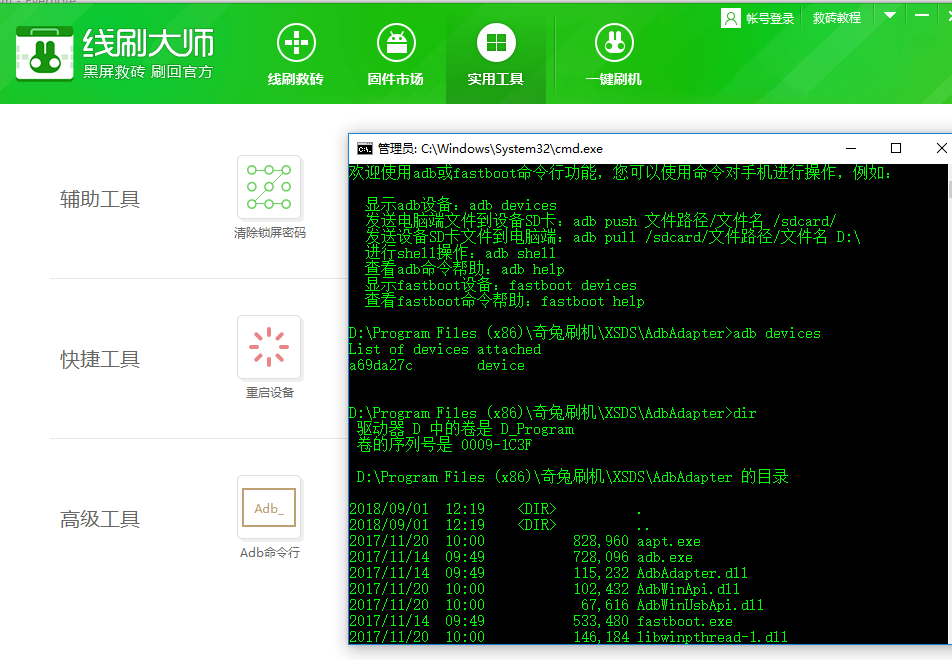Viewport: 952px width, 660px height.
Task: Open the 一键刷机 tab
Action: point(614,55)
